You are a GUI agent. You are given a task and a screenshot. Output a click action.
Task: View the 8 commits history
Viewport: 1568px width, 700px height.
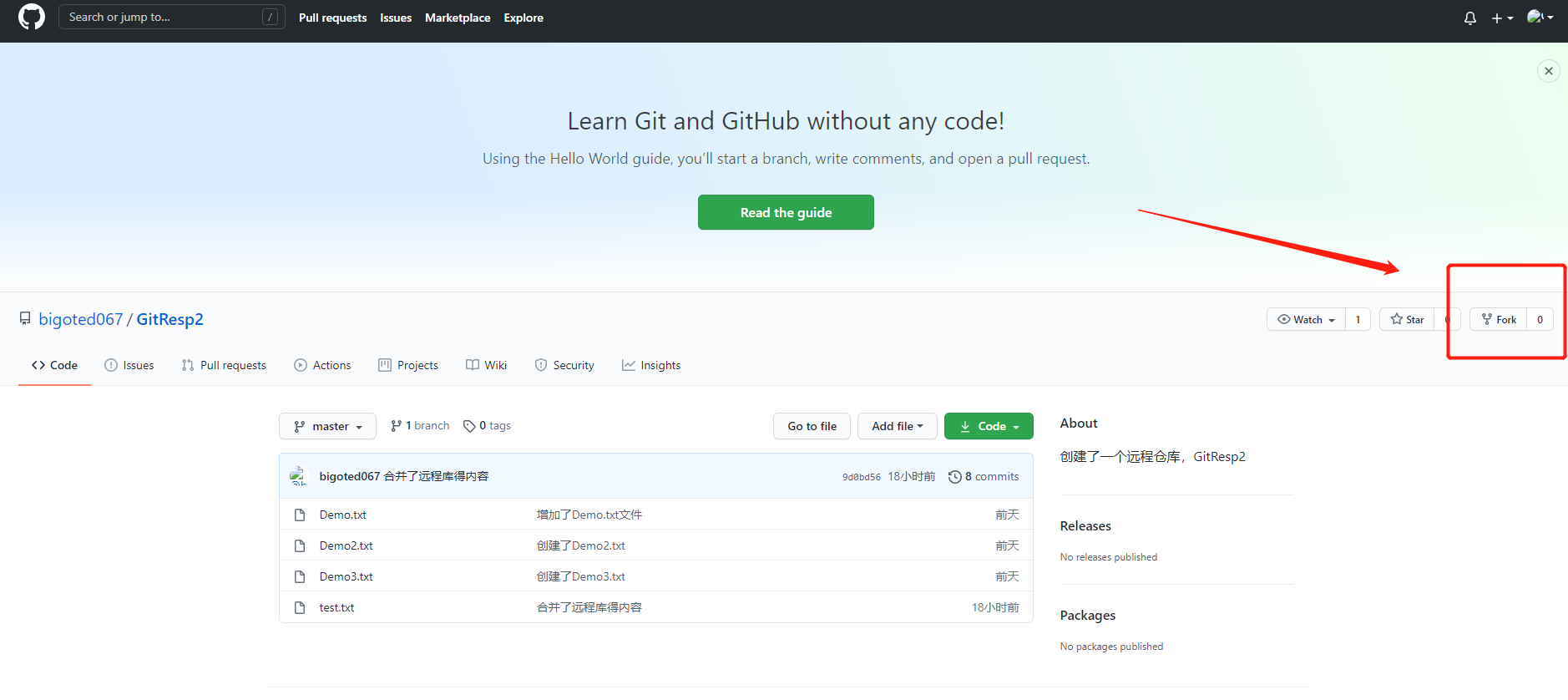984,476
